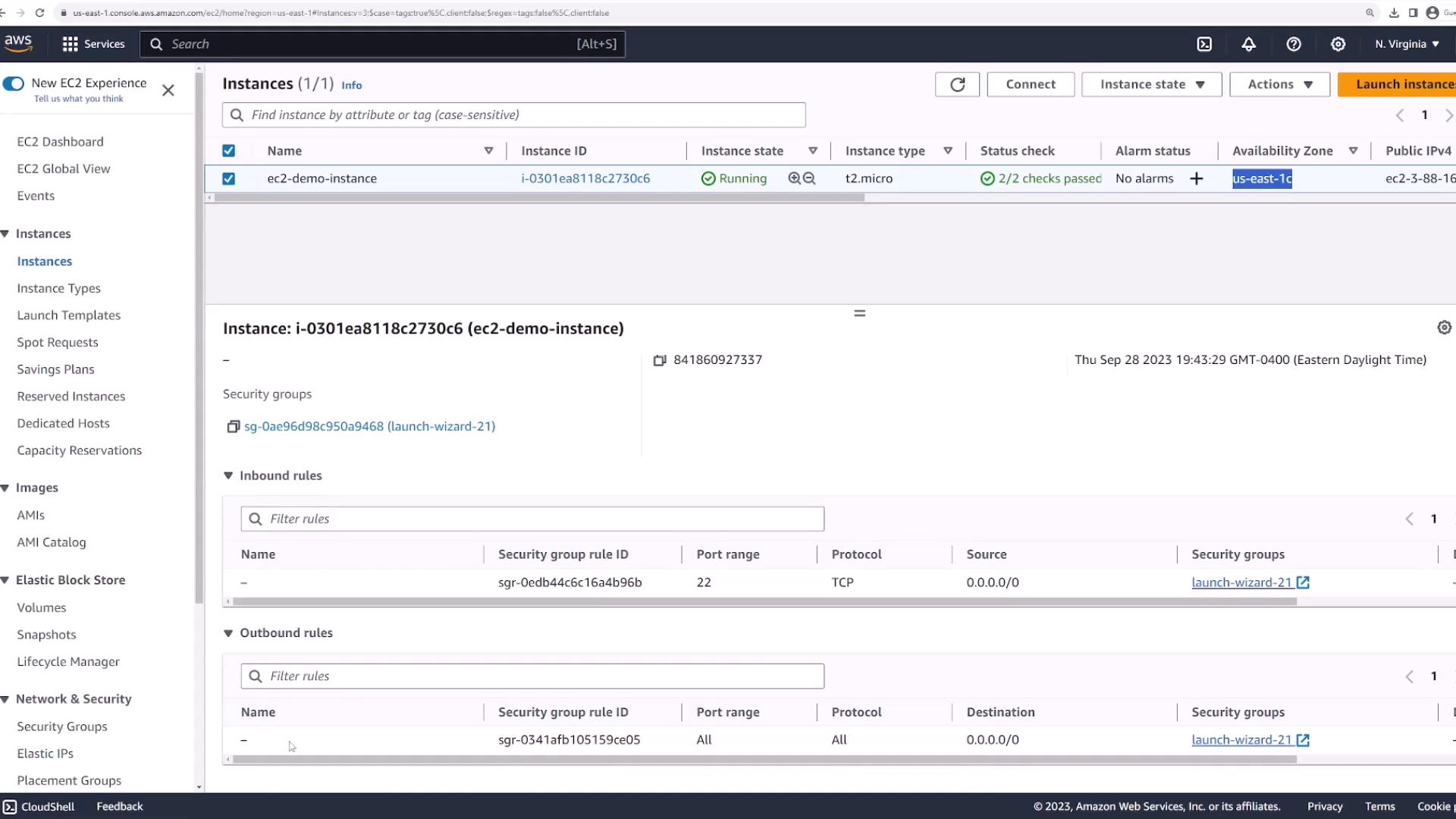Open the Instance state dropdown
Image resolution: width=1456 pixels, height=819 pixels.
tap(1151, 84)
